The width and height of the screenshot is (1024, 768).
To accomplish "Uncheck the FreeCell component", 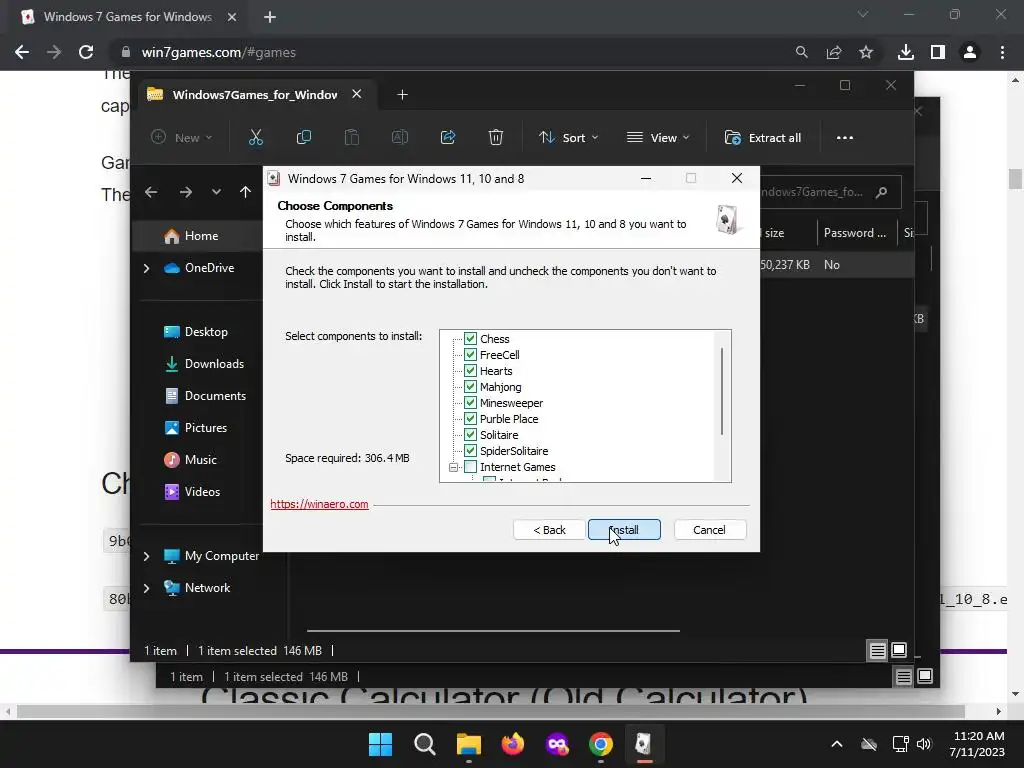I will (470, 355).
